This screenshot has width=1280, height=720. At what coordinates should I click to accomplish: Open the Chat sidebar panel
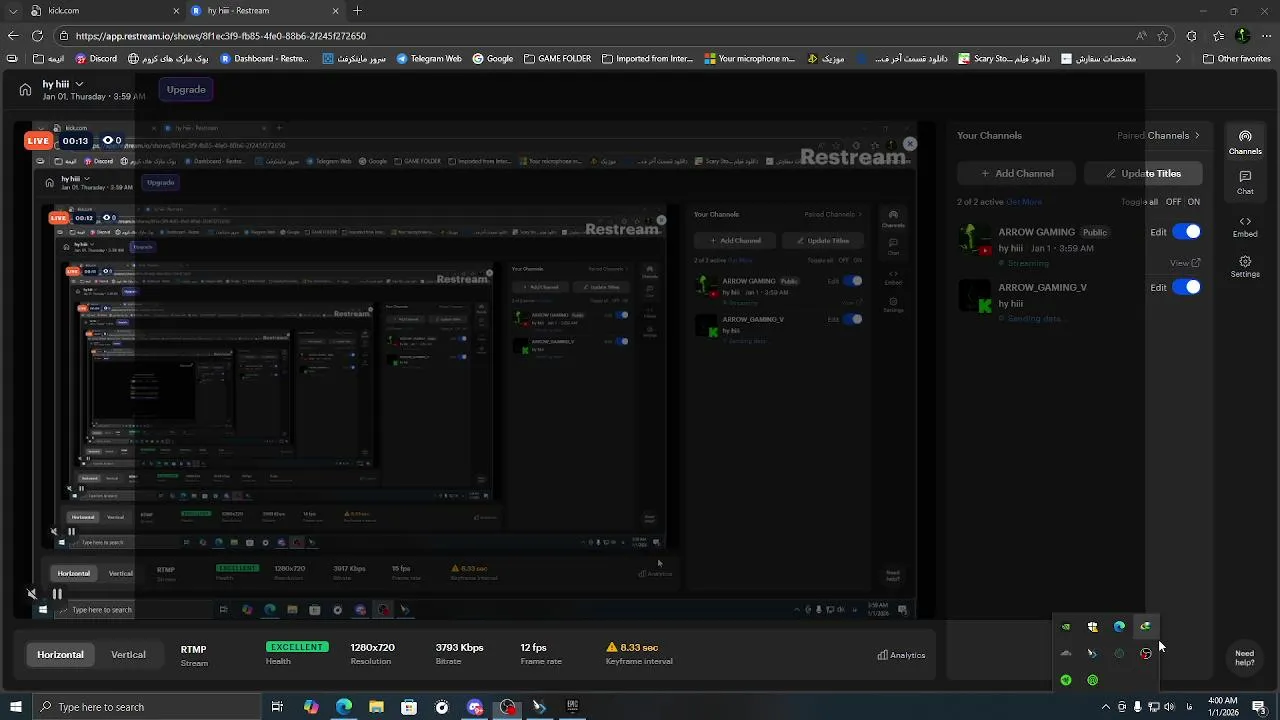tap(1245, 182)
